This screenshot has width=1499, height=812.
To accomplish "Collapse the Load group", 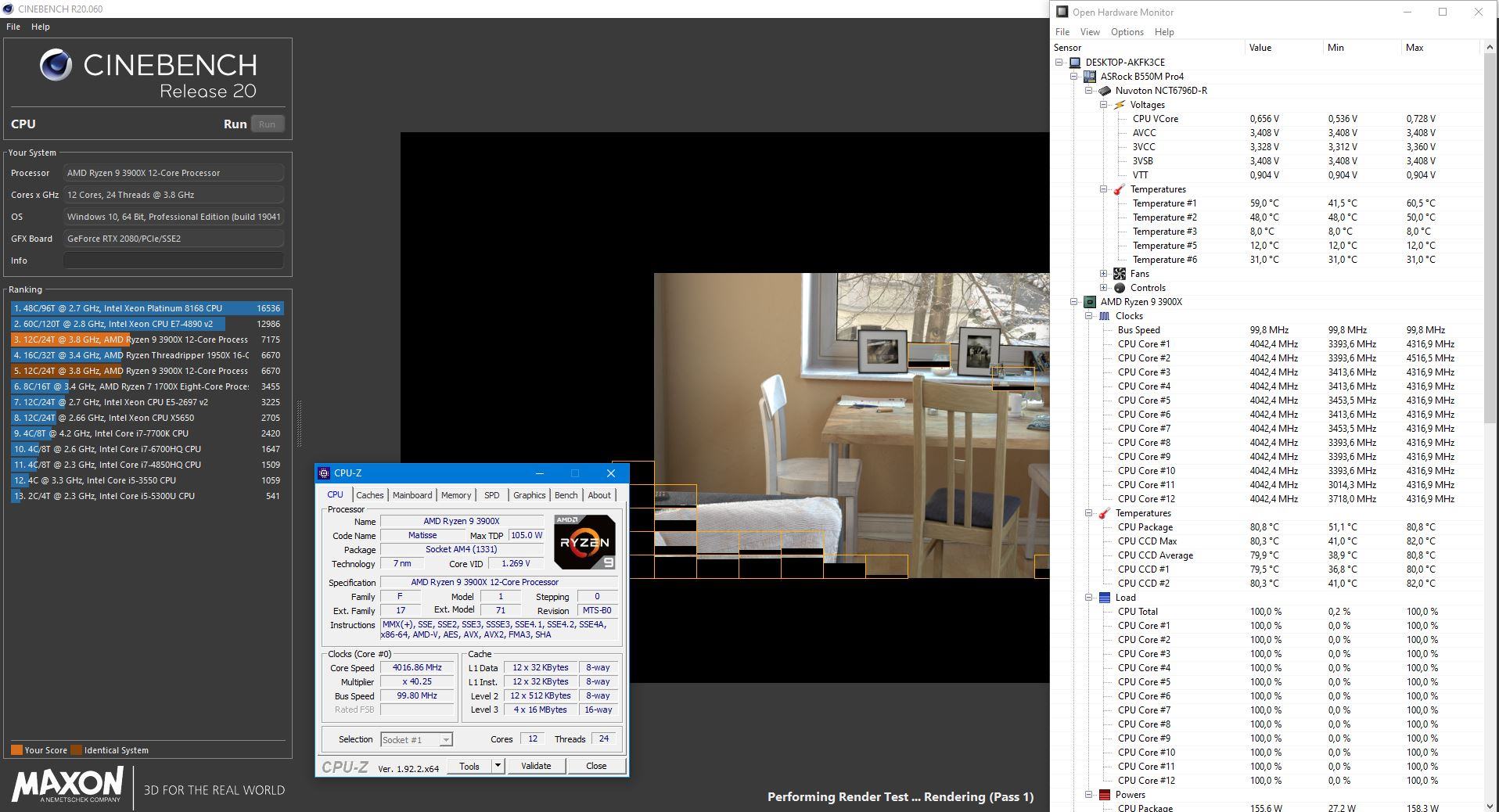I will tap(1089, 598).
